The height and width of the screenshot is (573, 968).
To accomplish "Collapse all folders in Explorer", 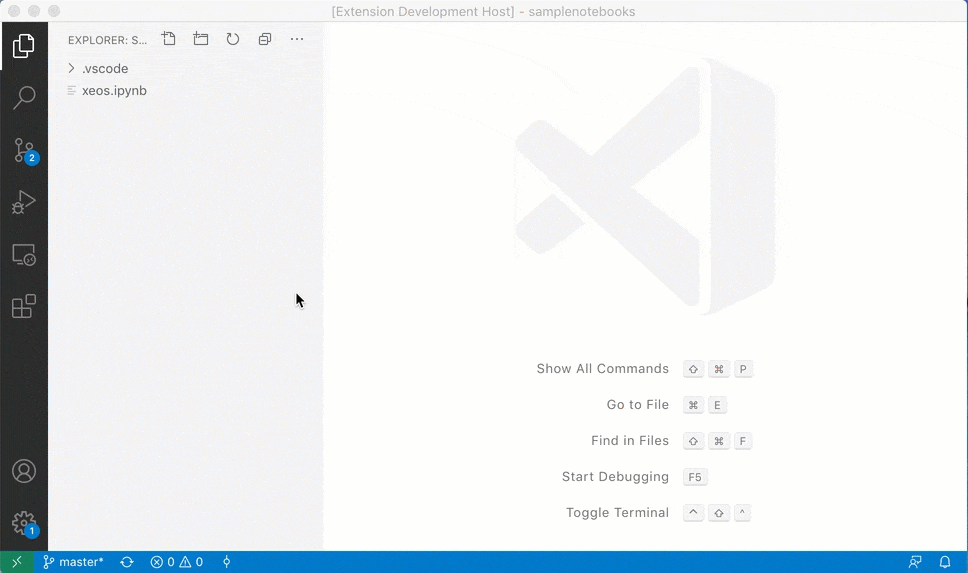I will (265, 39).
